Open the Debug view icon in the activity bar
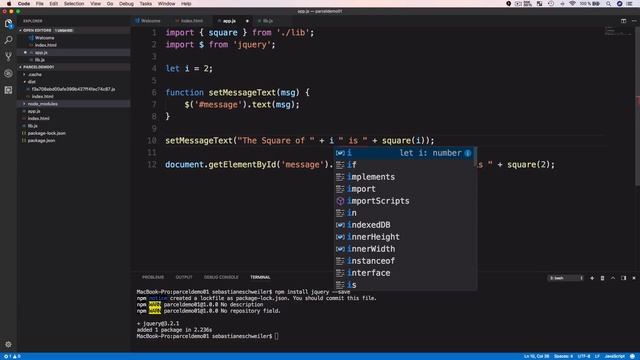The image size is (640, 360). [9, 73]
